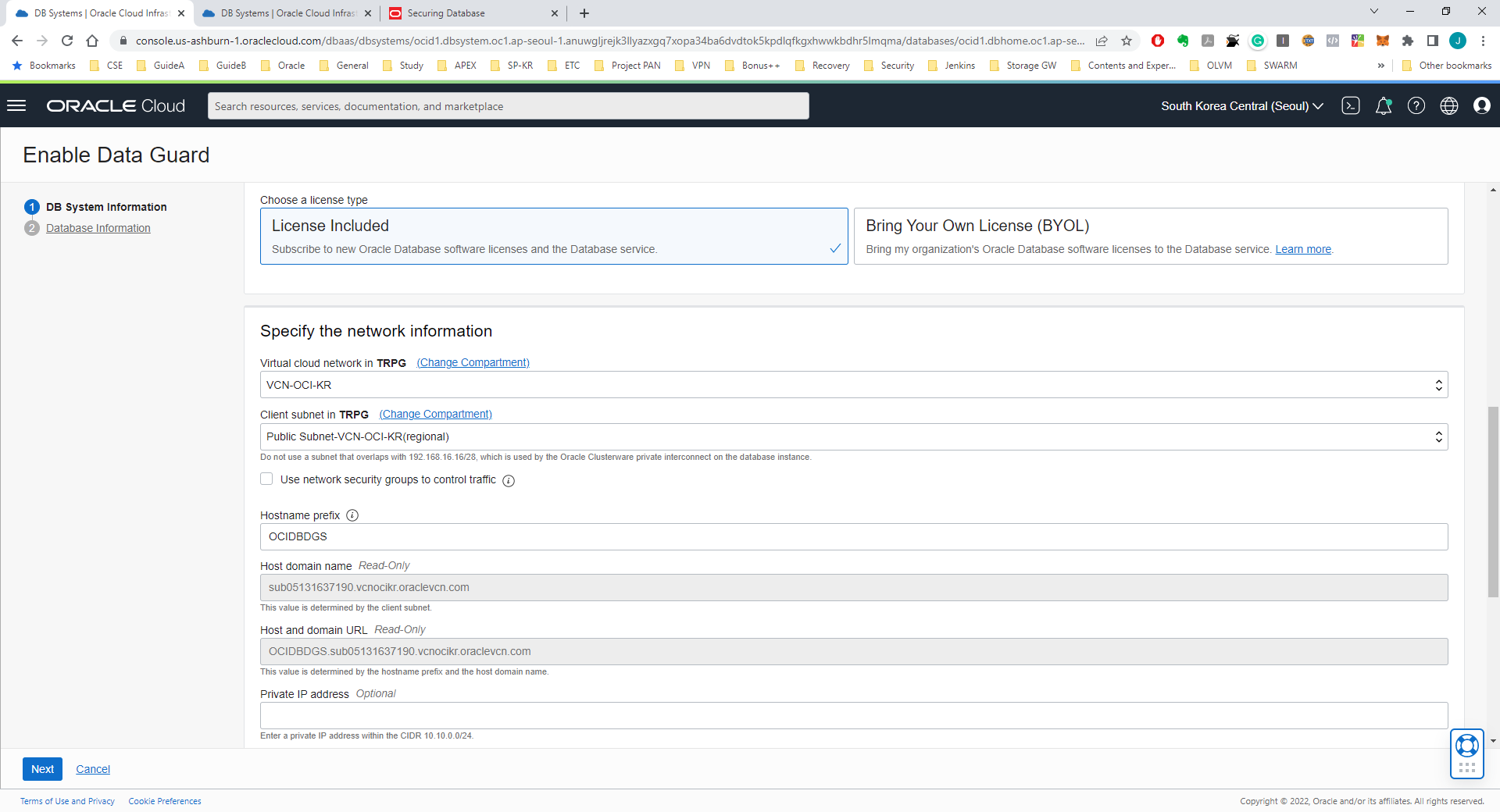1500x812 pixels.
Task: Open the South Korea Central (Seoul) region selector
Action: pos(1242,105)
